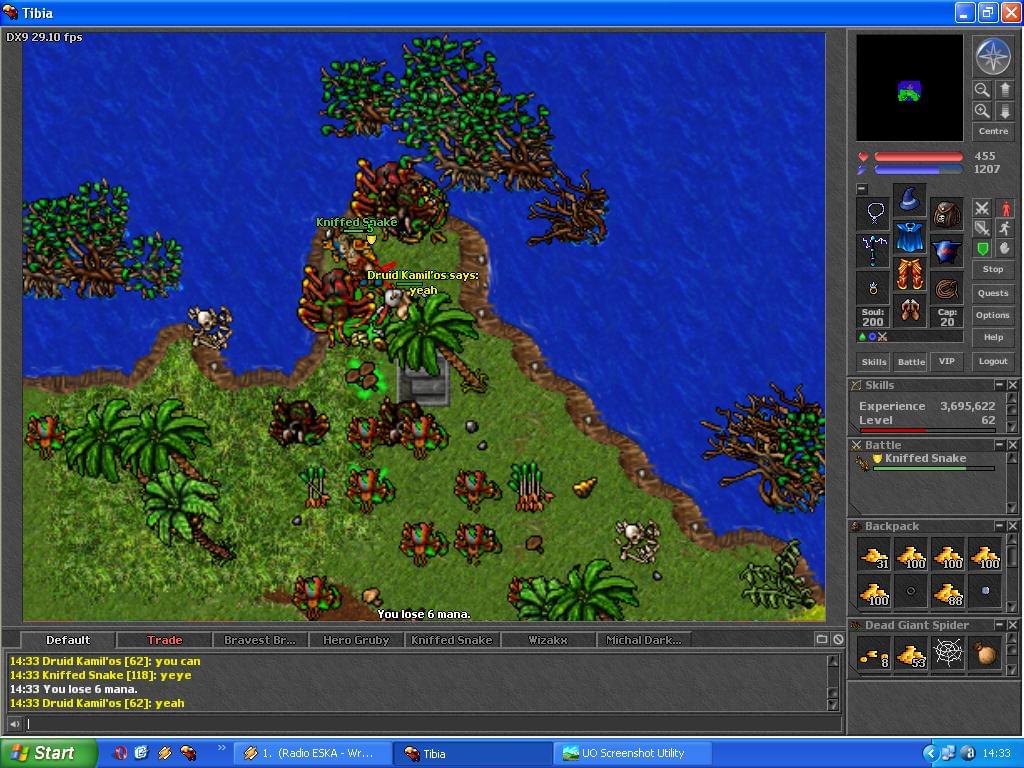Zoom out the minimap

tap(982, 89)
